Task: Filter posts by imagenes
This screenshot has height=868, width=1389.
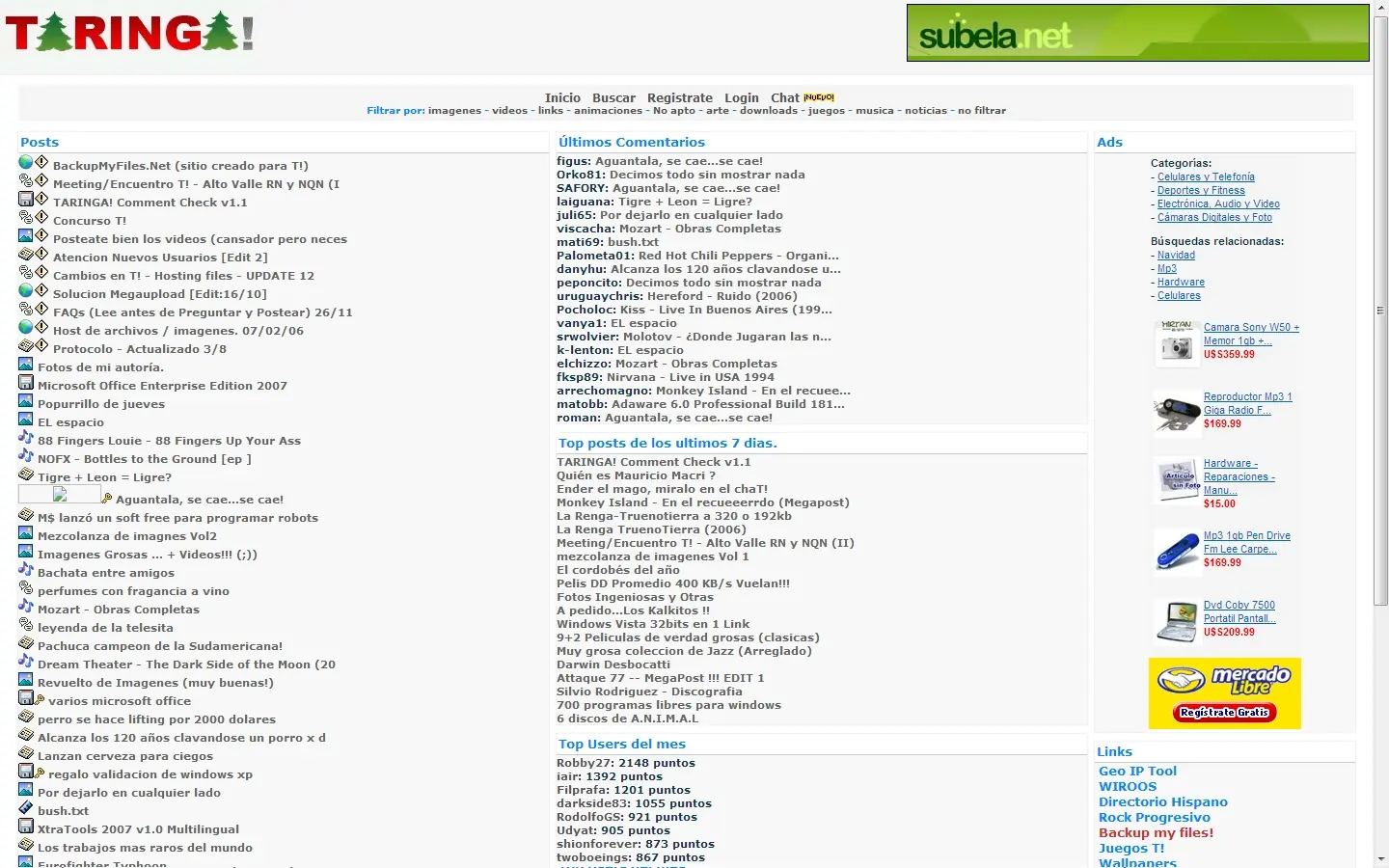Action: 454,111
